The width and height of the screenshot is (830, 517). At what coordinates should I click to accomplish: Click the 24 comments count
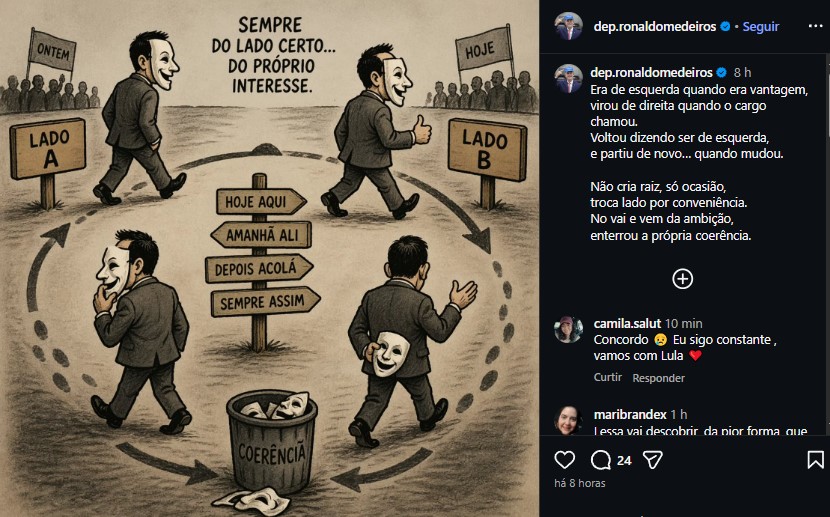[x=624, y=460]
